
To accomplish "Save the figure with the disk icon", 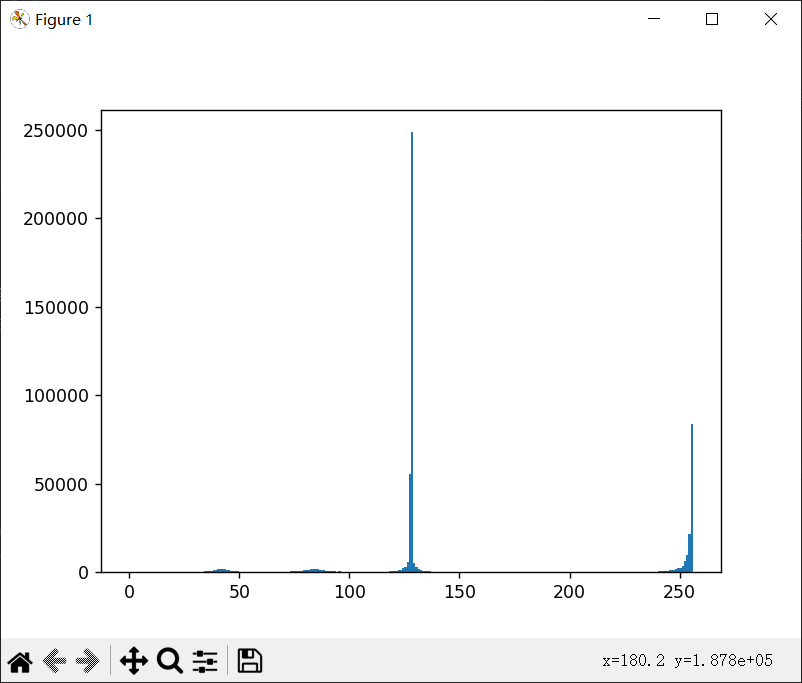I will (x=250, y=661).
